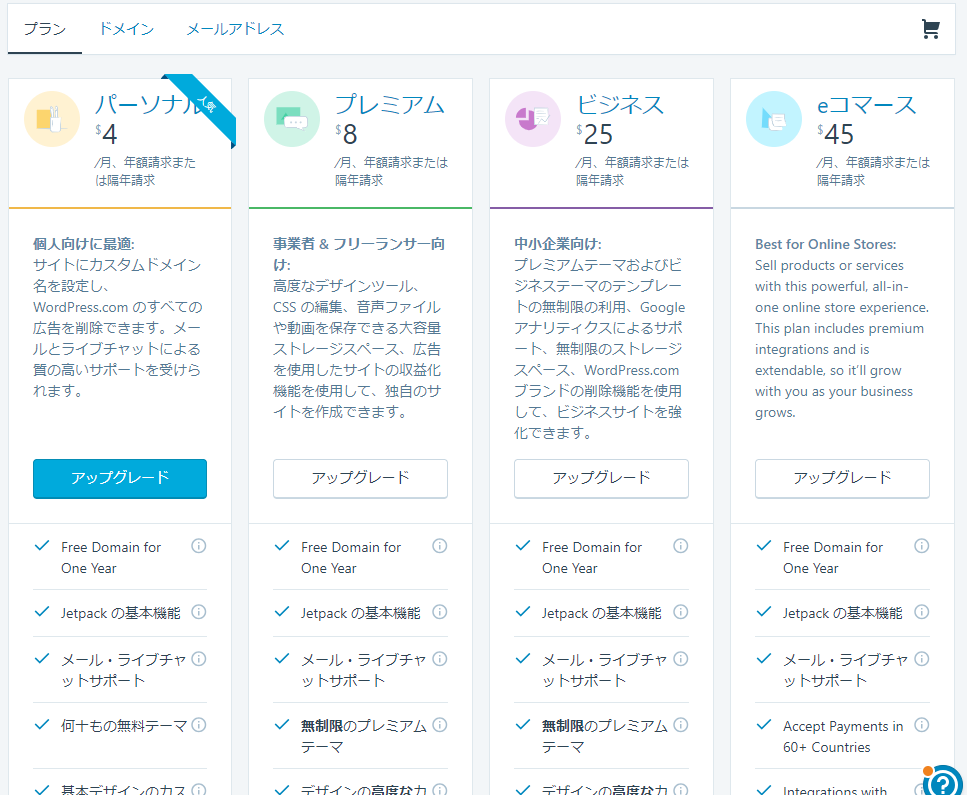Viewport: 967px width, 795px height.
Task: Click Jetpack の基本機能 text in パーソナル plan
Action: [121, 613]
